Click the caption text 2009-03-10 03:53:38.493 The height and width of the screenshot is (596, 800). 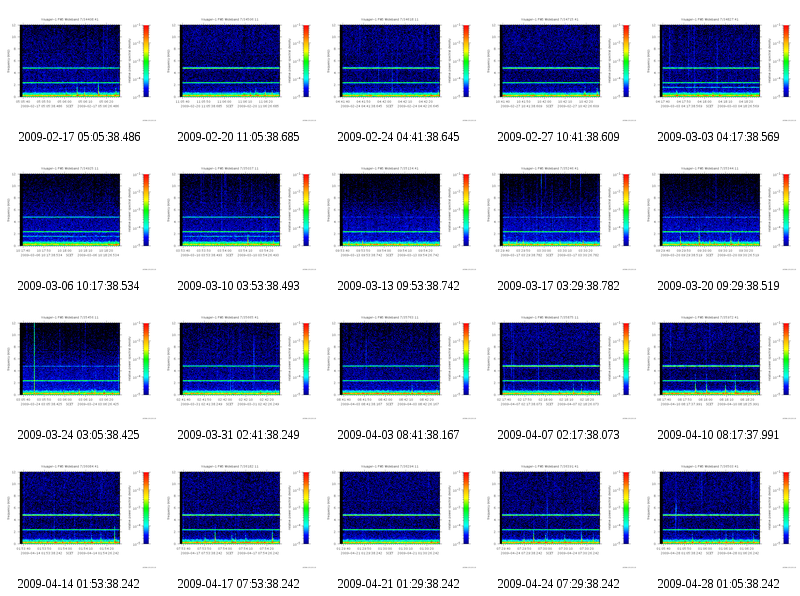(238, 286)
